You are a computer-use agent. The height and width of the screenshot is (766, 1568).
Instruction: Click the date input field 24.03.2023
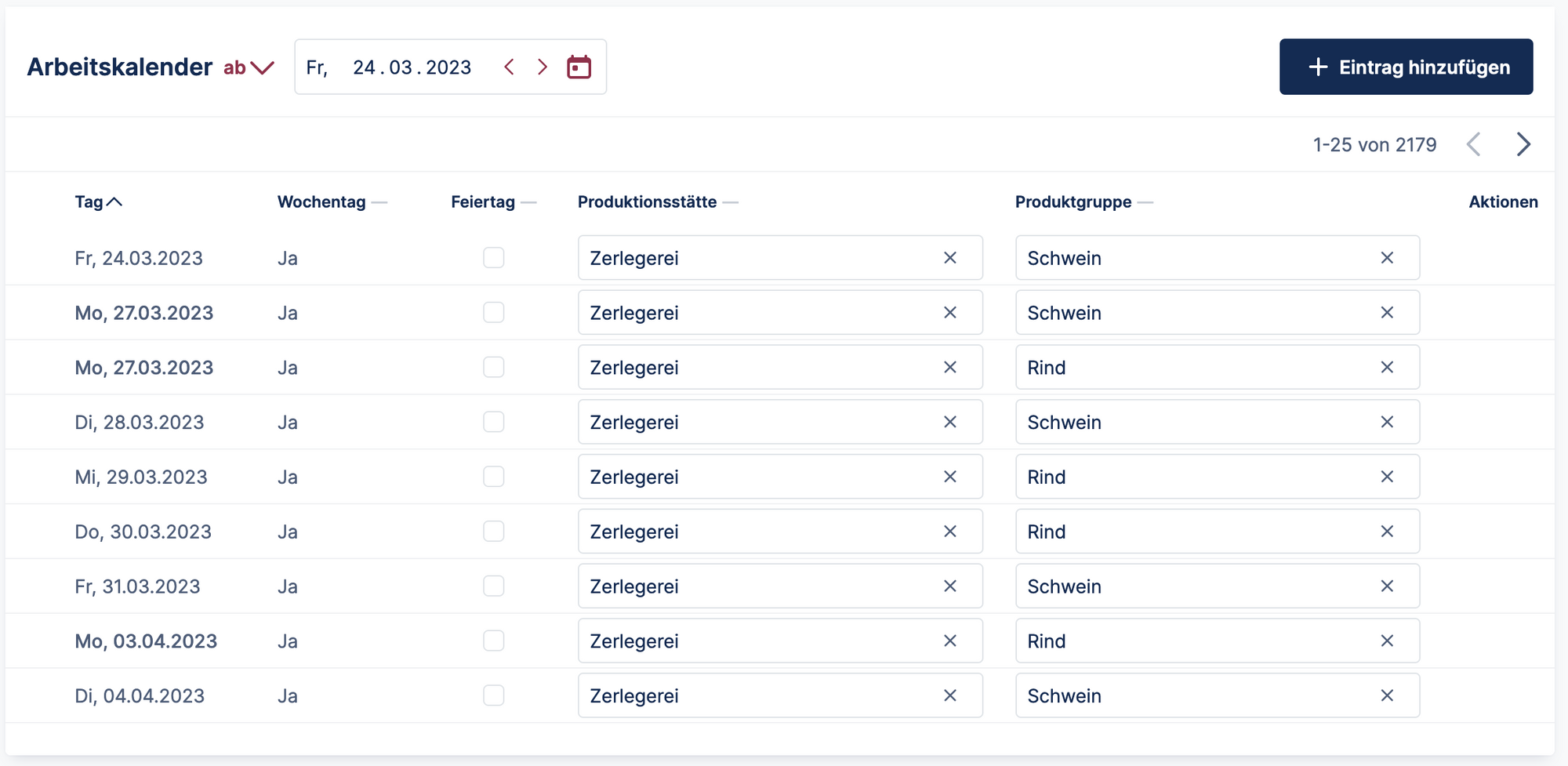(411, 67)
